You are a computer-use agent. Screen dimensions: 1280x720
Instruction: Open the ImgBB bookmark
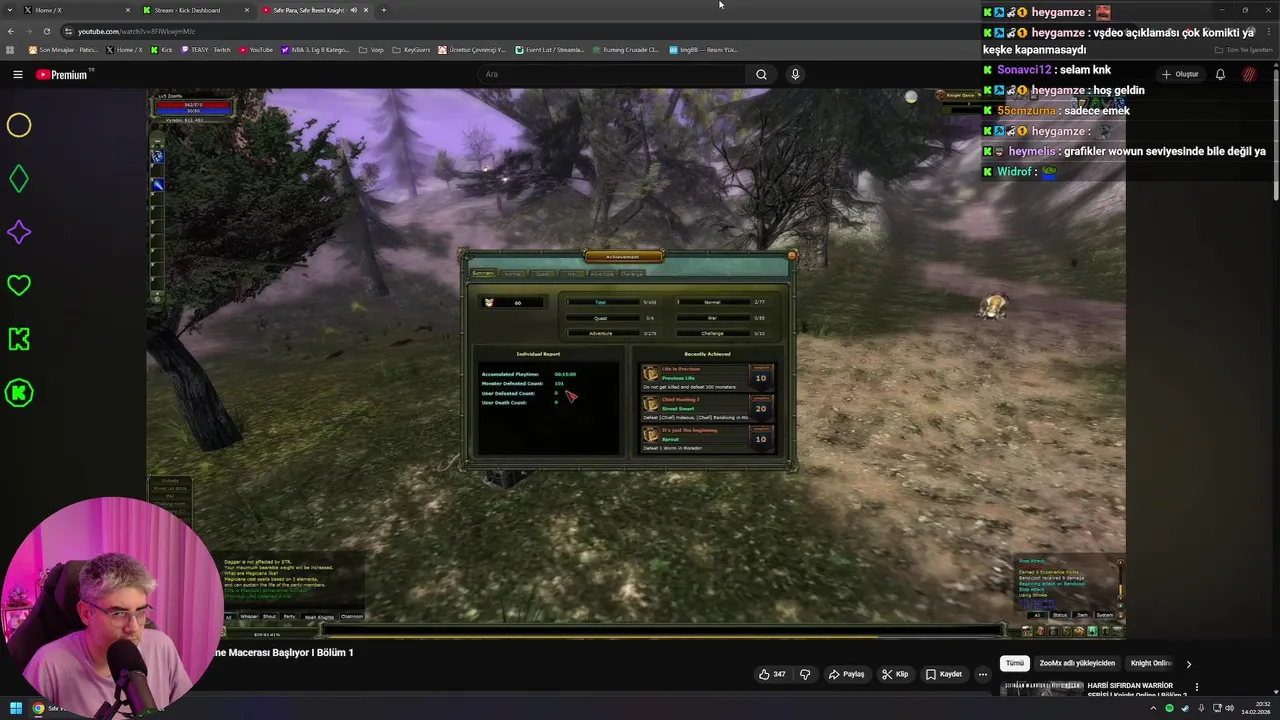[703, 49]
